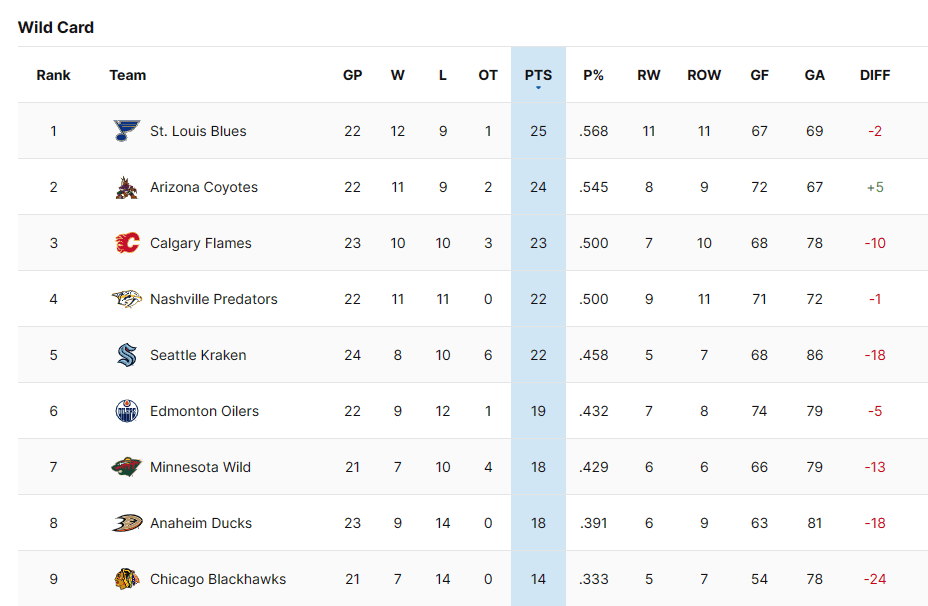This screenshot has height=606, width=928.
Task: Sort standings by GP column
Action: pyautogui.click(x=352, y=75)
